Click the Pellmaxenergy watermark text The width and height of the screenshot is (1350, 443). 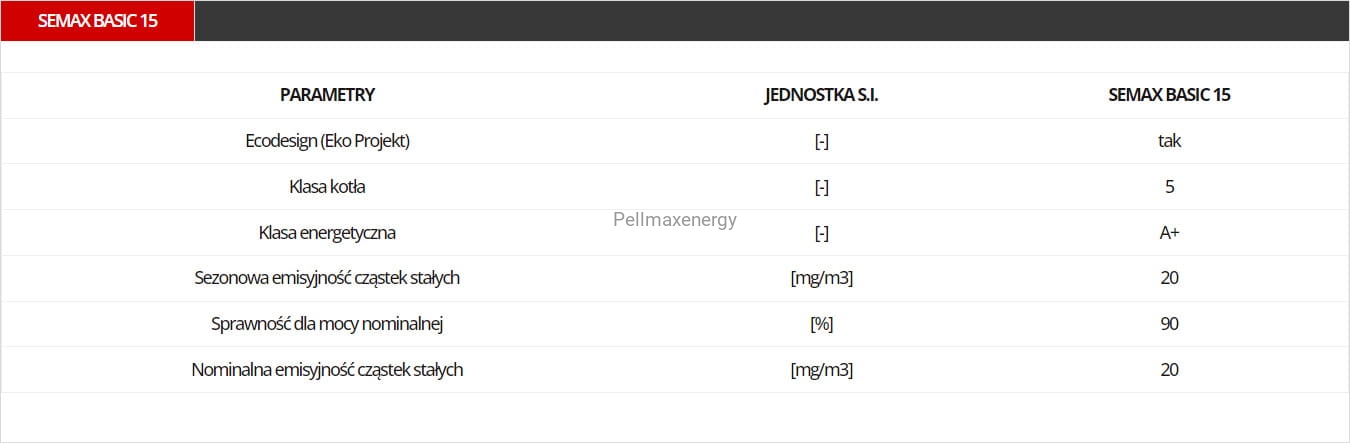675,220
